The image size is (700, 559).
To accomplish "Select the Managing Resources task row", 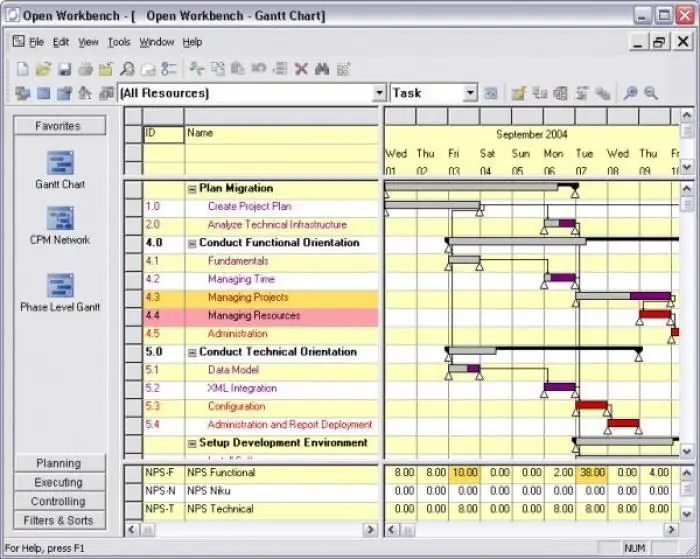I will [x=261, y=316].
